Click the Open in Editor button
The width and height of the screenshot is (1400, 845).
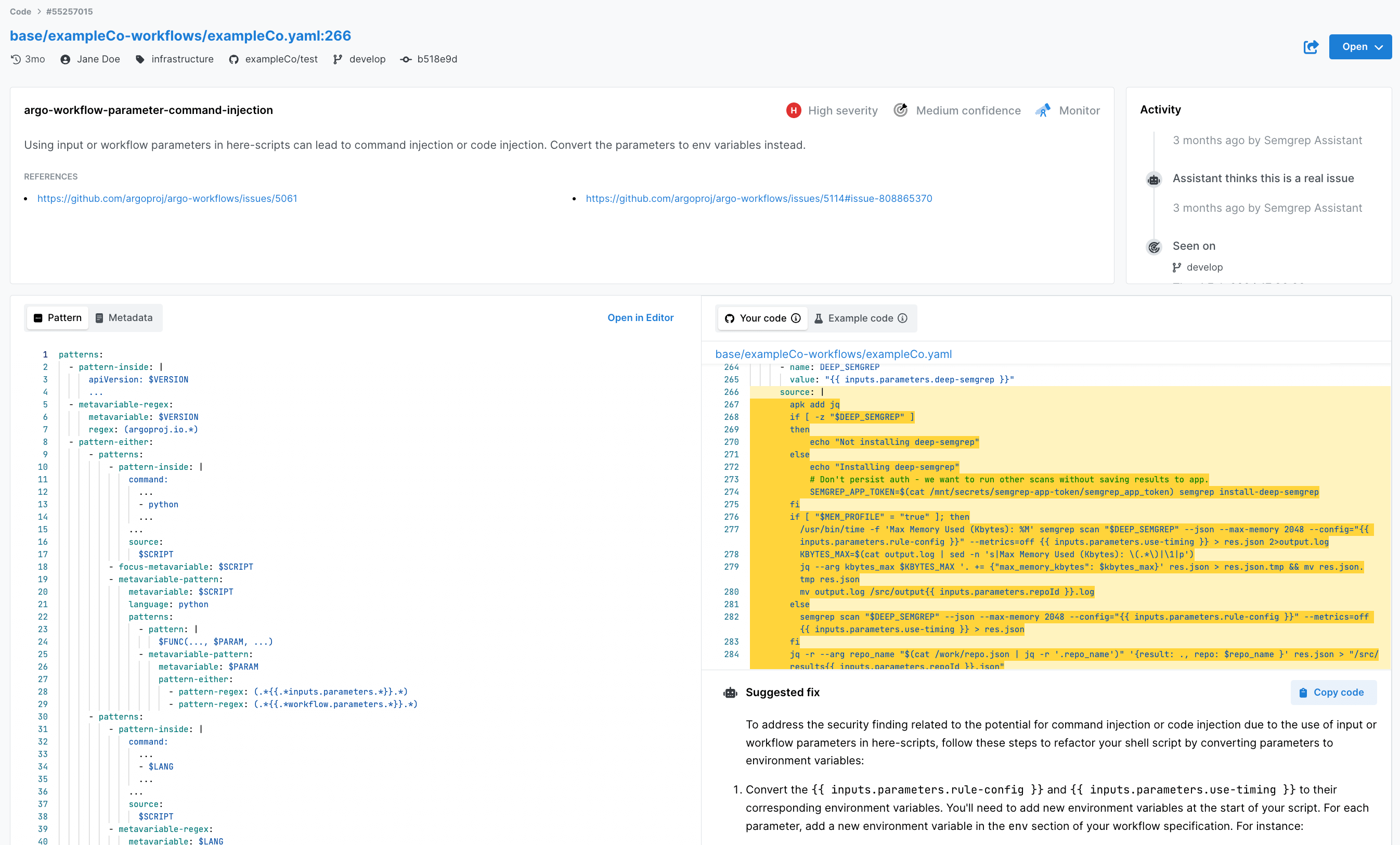click(x=640, y=317)
